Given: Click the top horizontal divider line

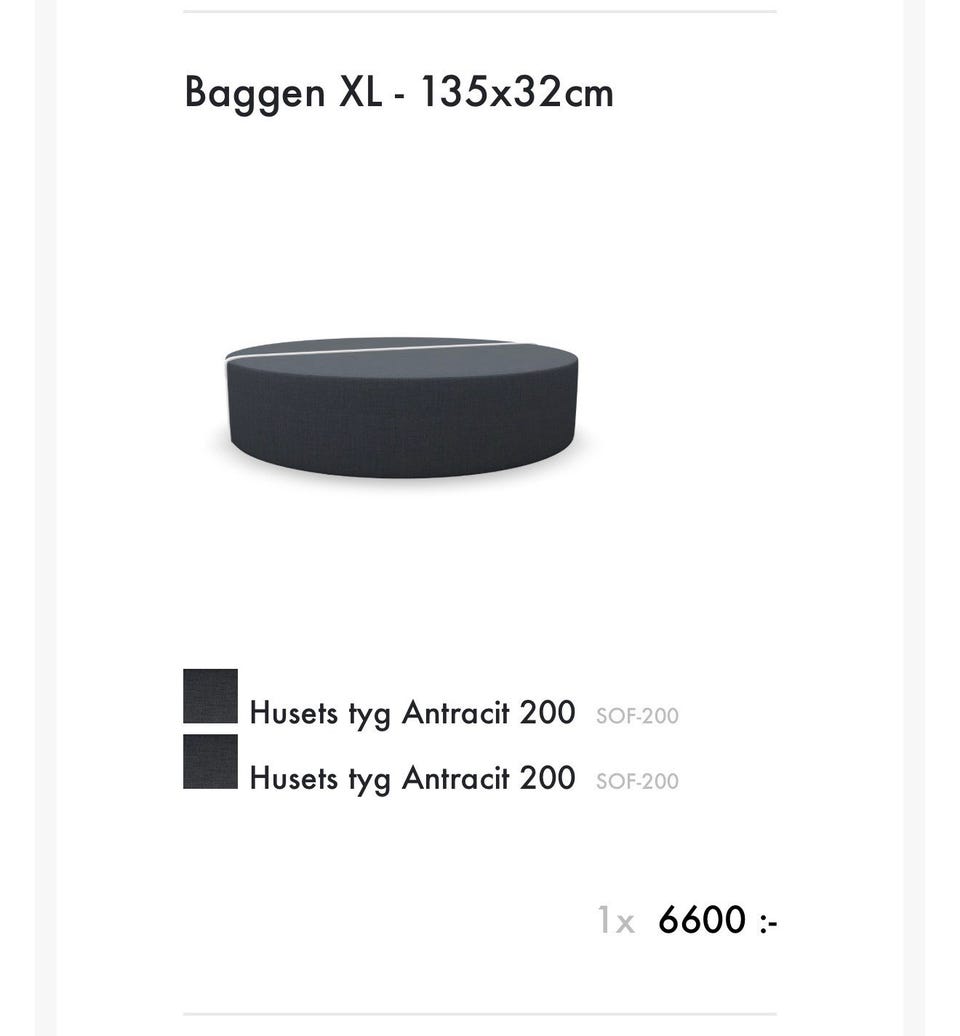Looking at the screenshot, I should [480, 11].
